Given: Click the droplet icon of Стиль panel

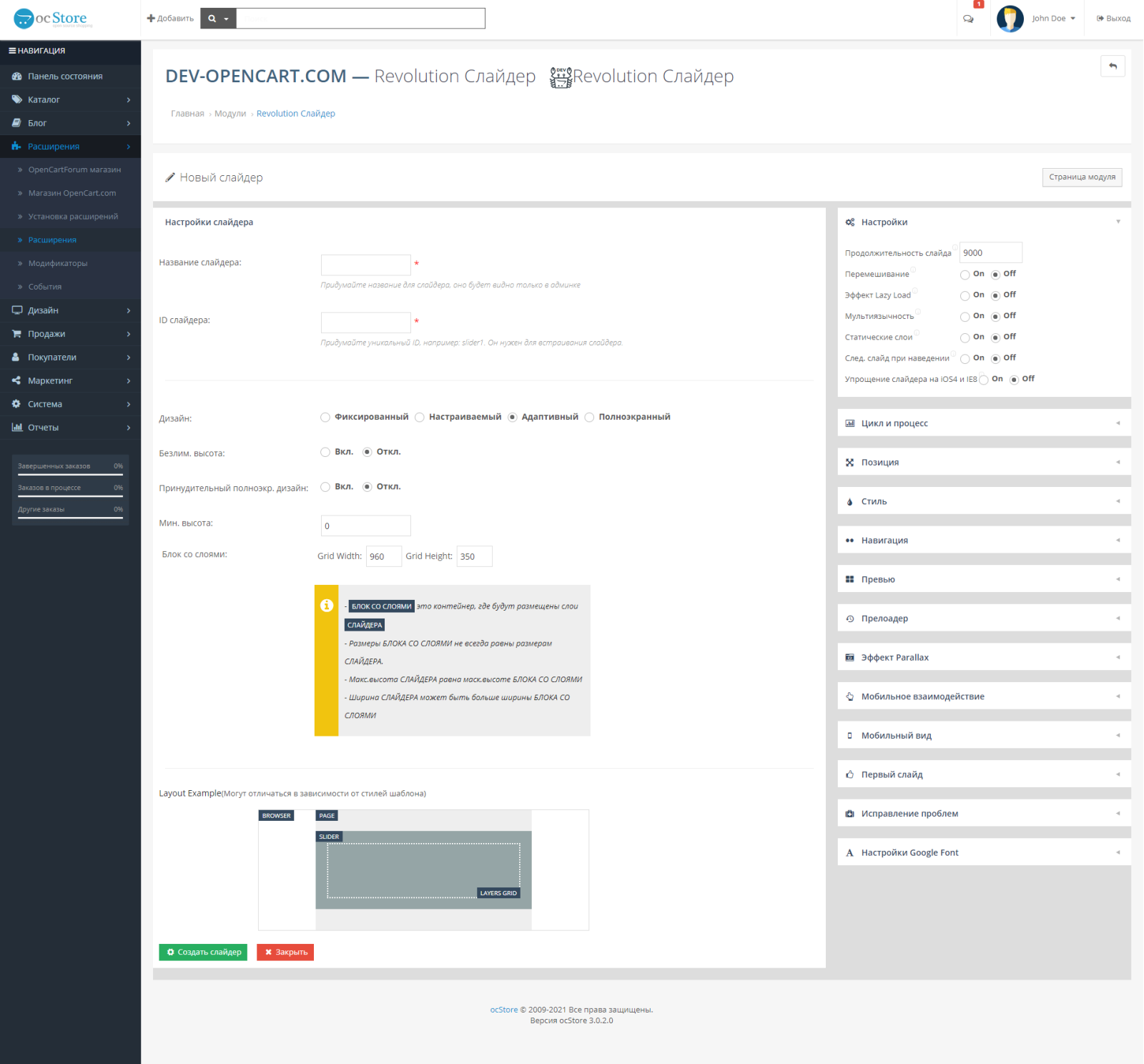Looking at the screenshot, I should [849, 502].
